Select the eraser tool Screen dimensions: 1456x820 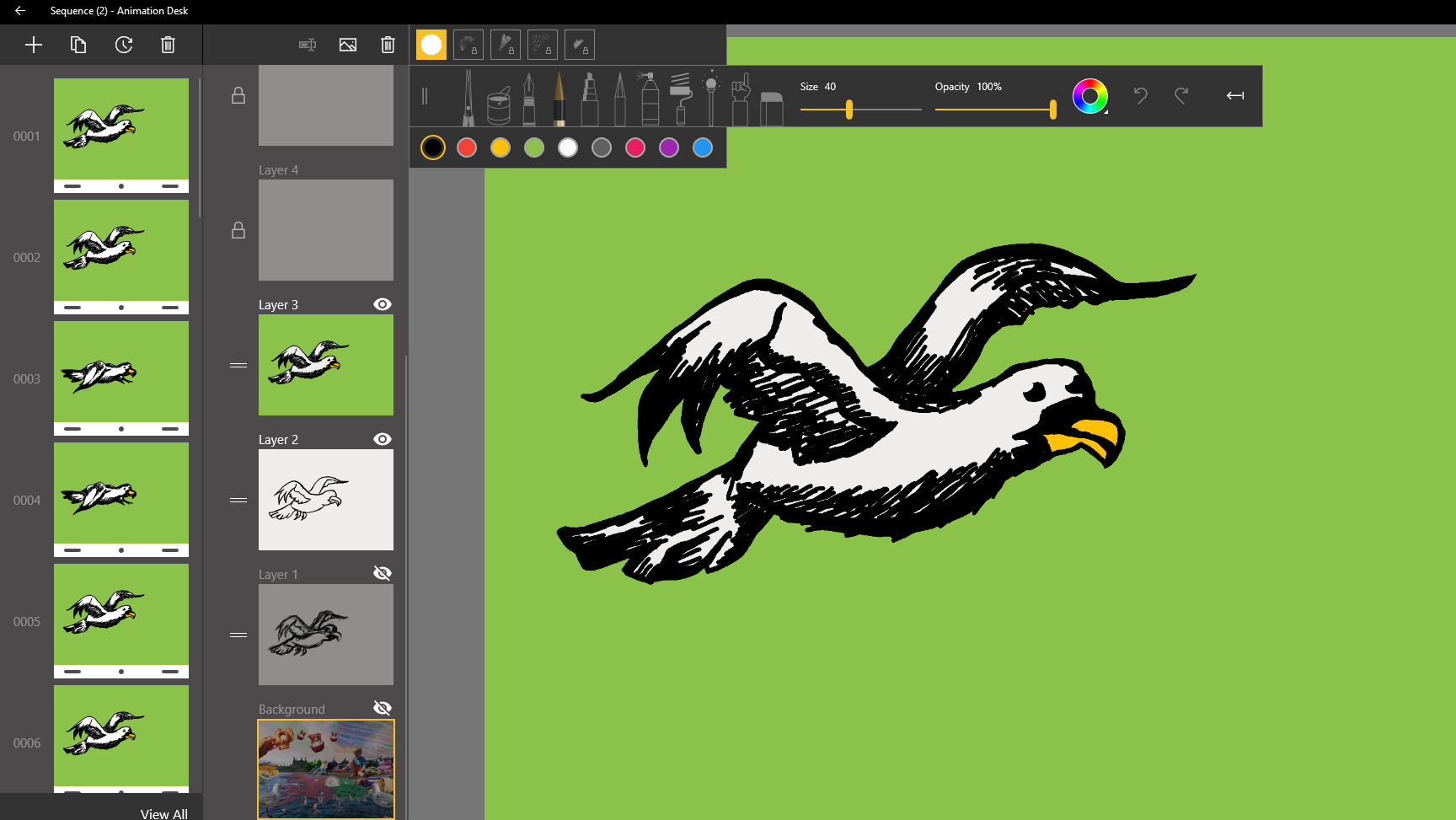tap(771, 108)
